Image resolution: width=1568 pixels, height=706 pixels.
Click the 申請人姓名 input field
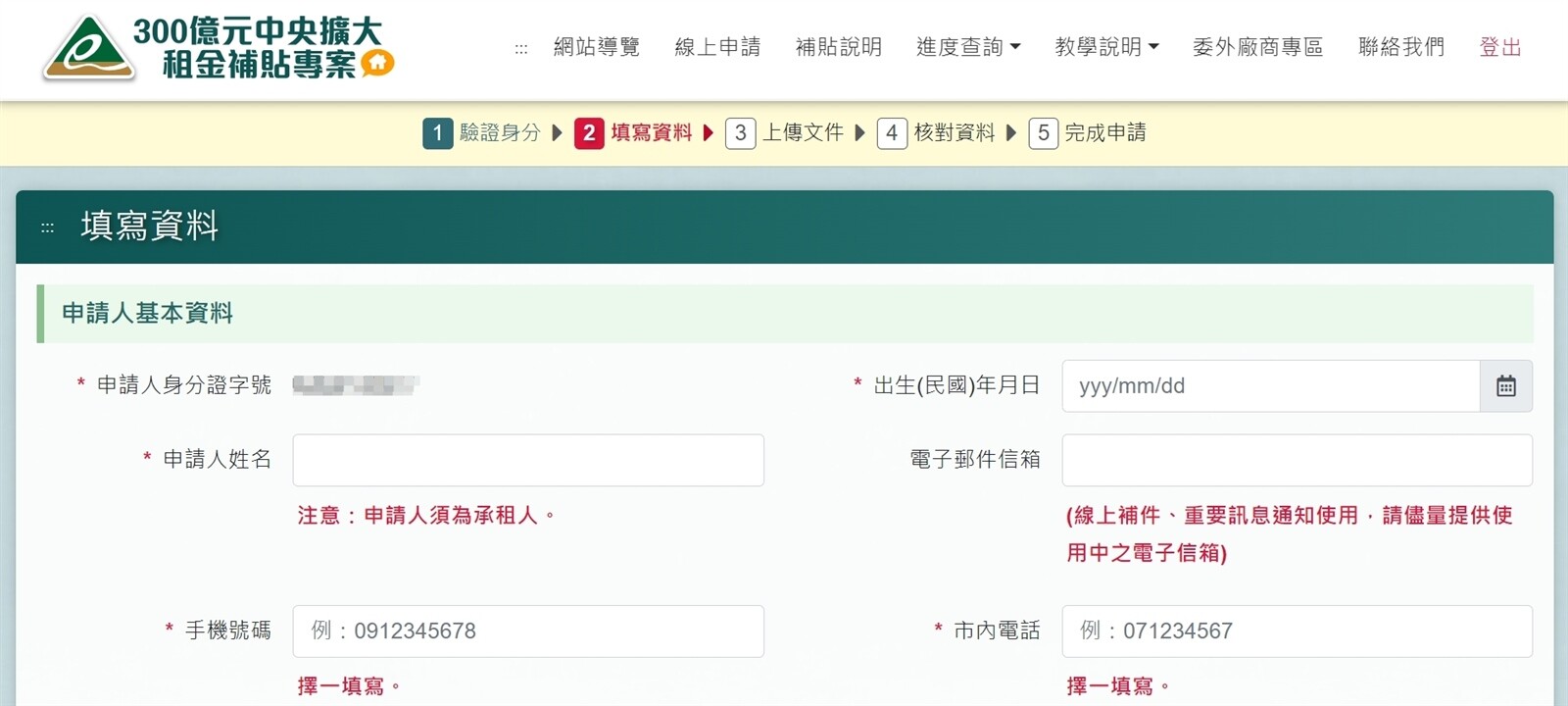pyautogui.click(x=528, y=461)
